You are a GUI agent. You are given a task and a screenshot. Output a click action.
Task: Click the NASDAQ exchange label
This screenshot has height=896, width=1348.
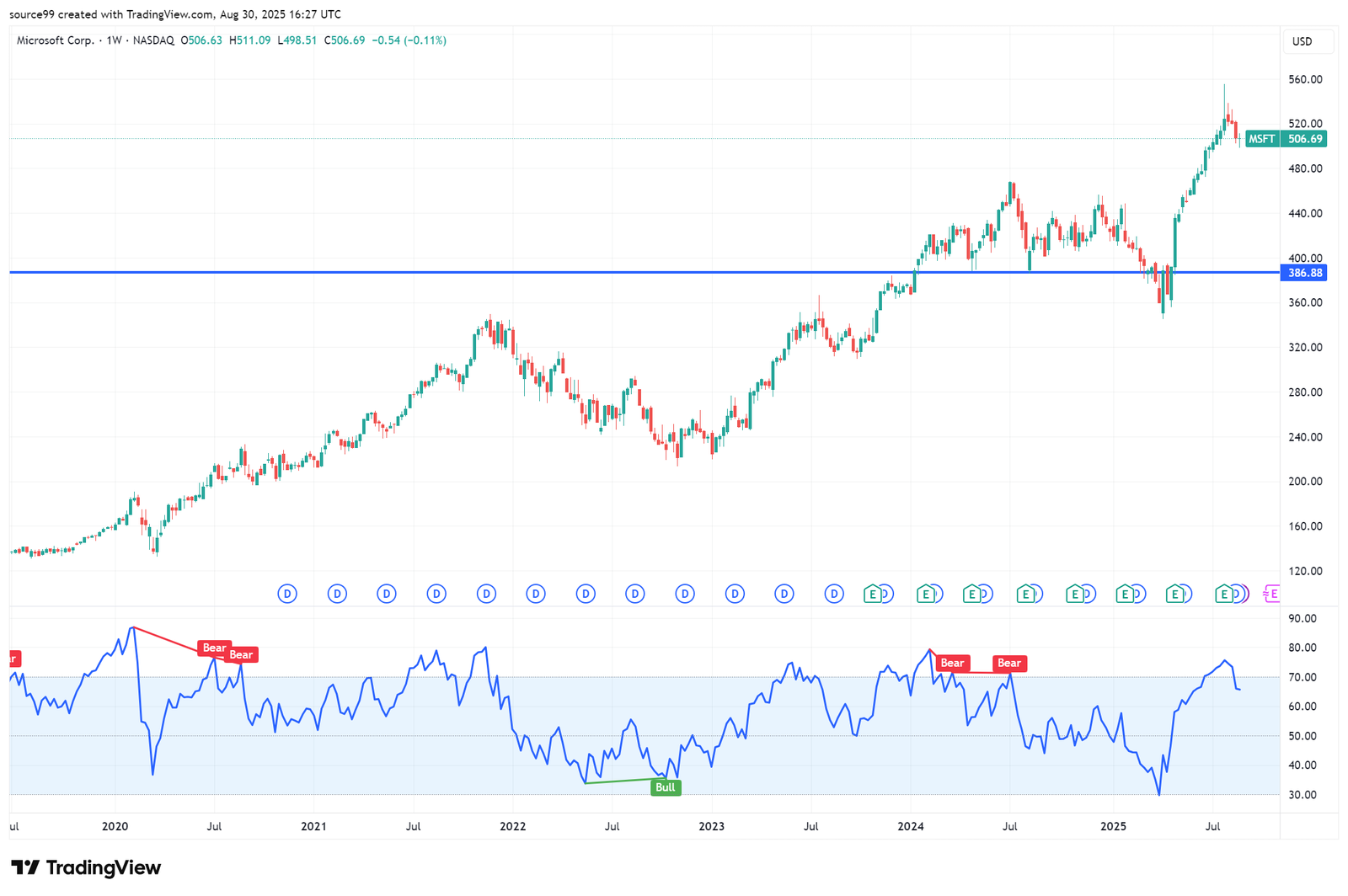coord(153,40)
